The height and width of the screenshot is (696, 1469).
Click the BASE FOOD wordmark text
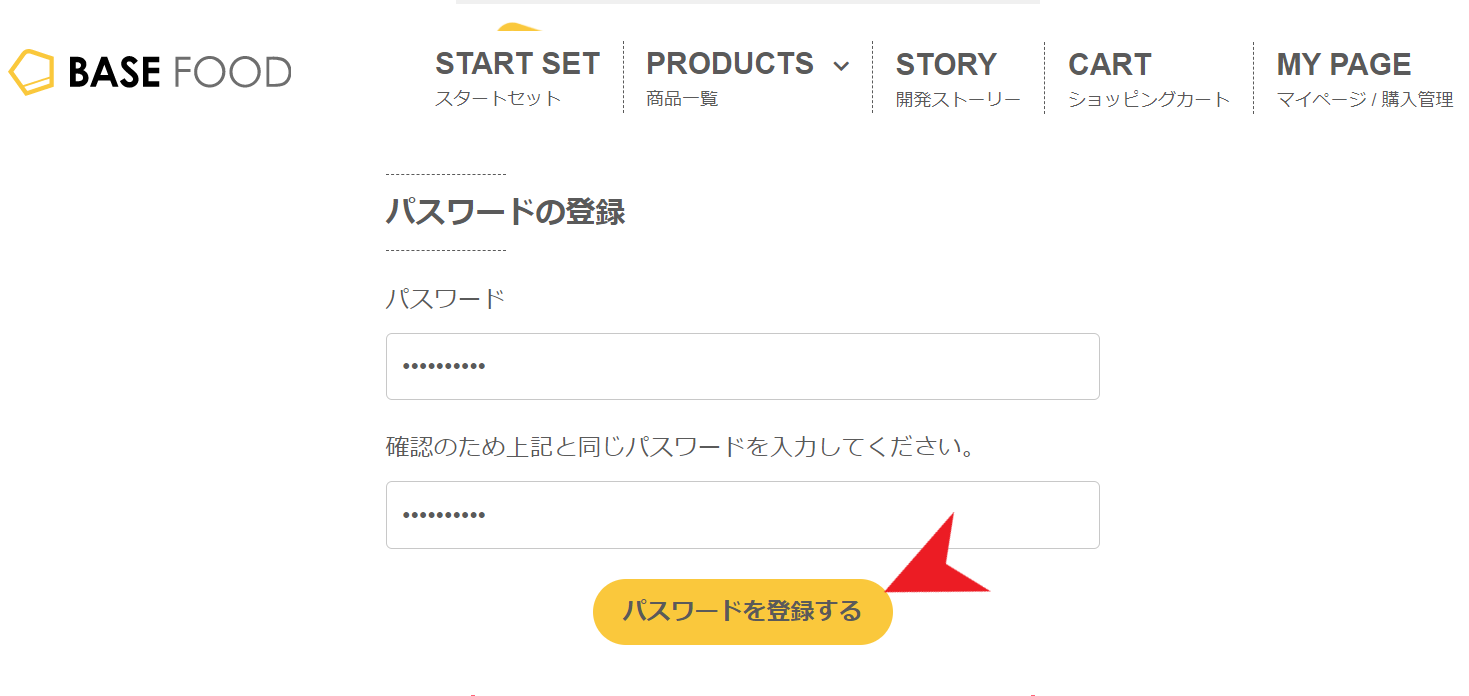pos(180,72)
